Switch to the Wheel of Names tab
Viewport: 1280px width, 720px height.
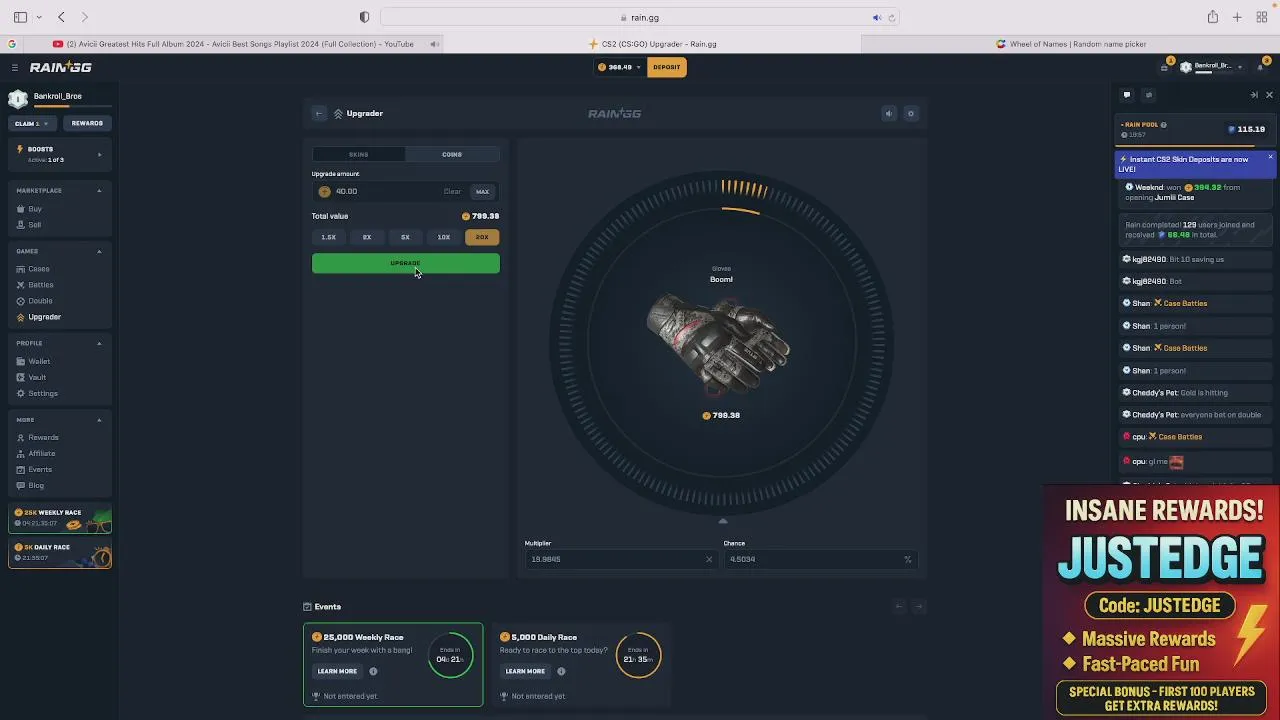click(x=1071, y=44)
